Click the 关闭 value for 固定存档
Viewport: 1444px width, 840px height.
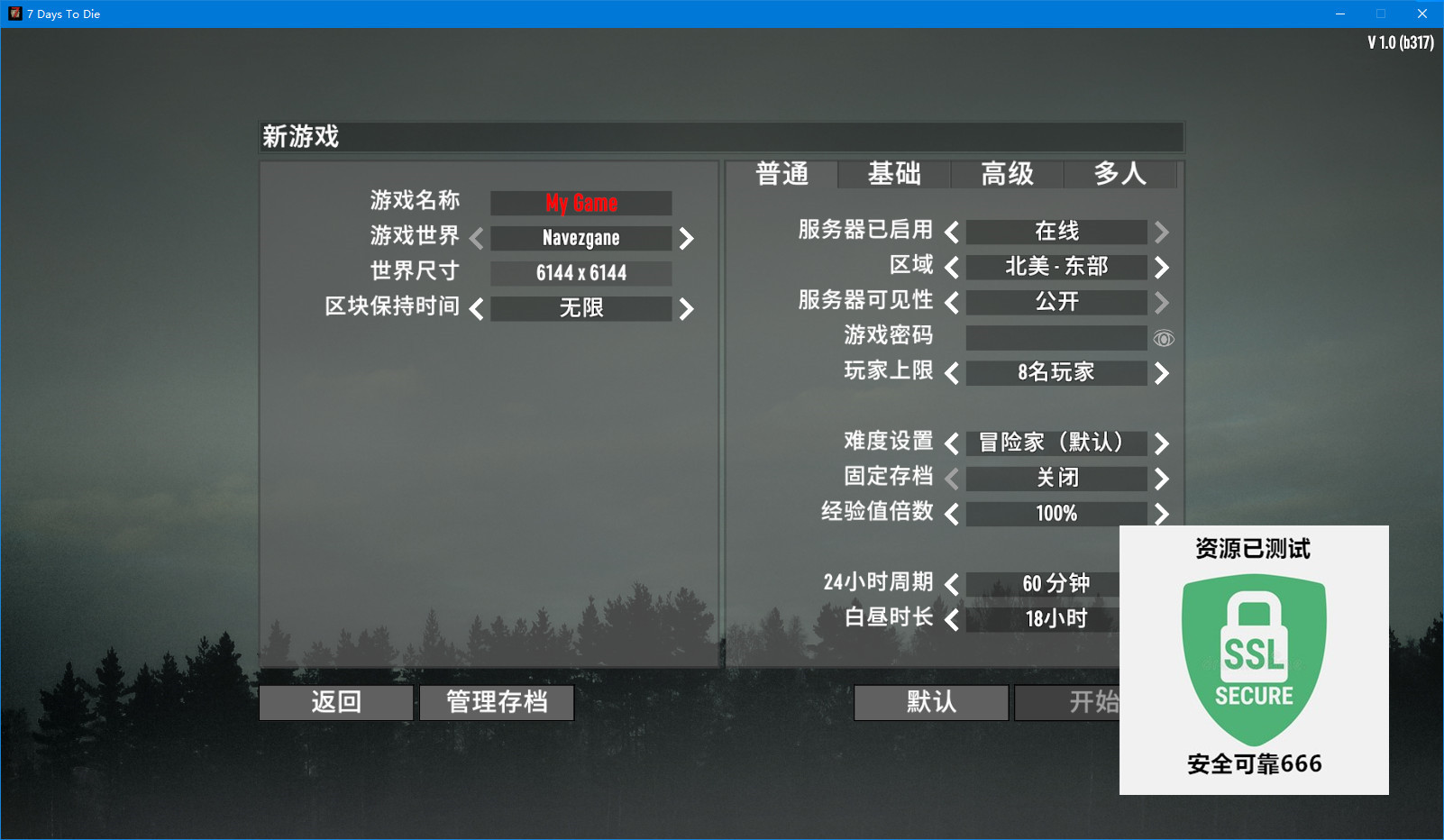1056,478
